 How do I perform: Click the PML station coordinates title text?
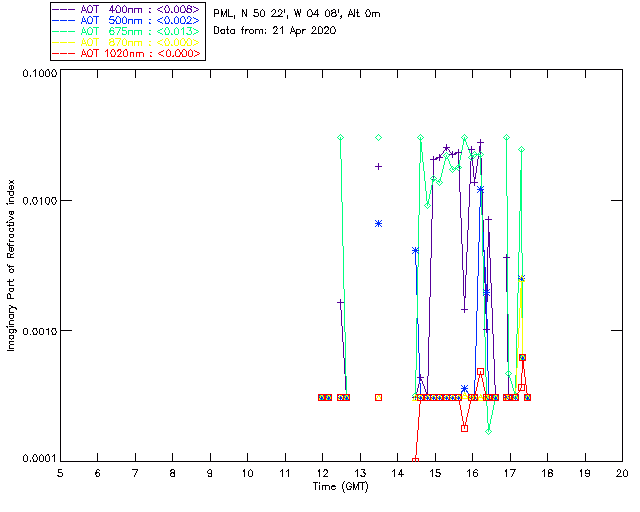pyautogui.click(x=297, y=13)
